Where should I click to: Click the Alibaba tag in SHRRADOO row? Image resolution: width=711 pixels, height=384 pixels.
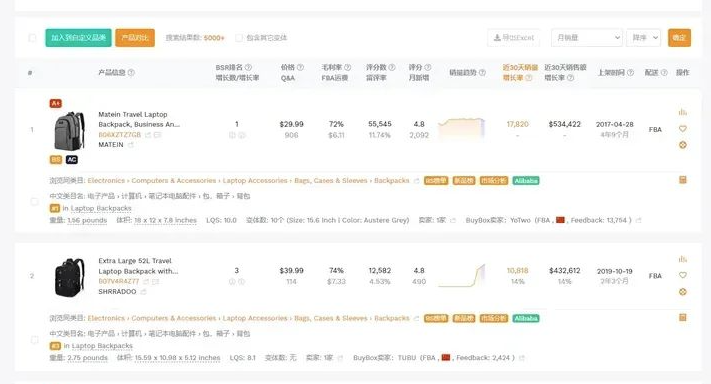coord(526,318)
